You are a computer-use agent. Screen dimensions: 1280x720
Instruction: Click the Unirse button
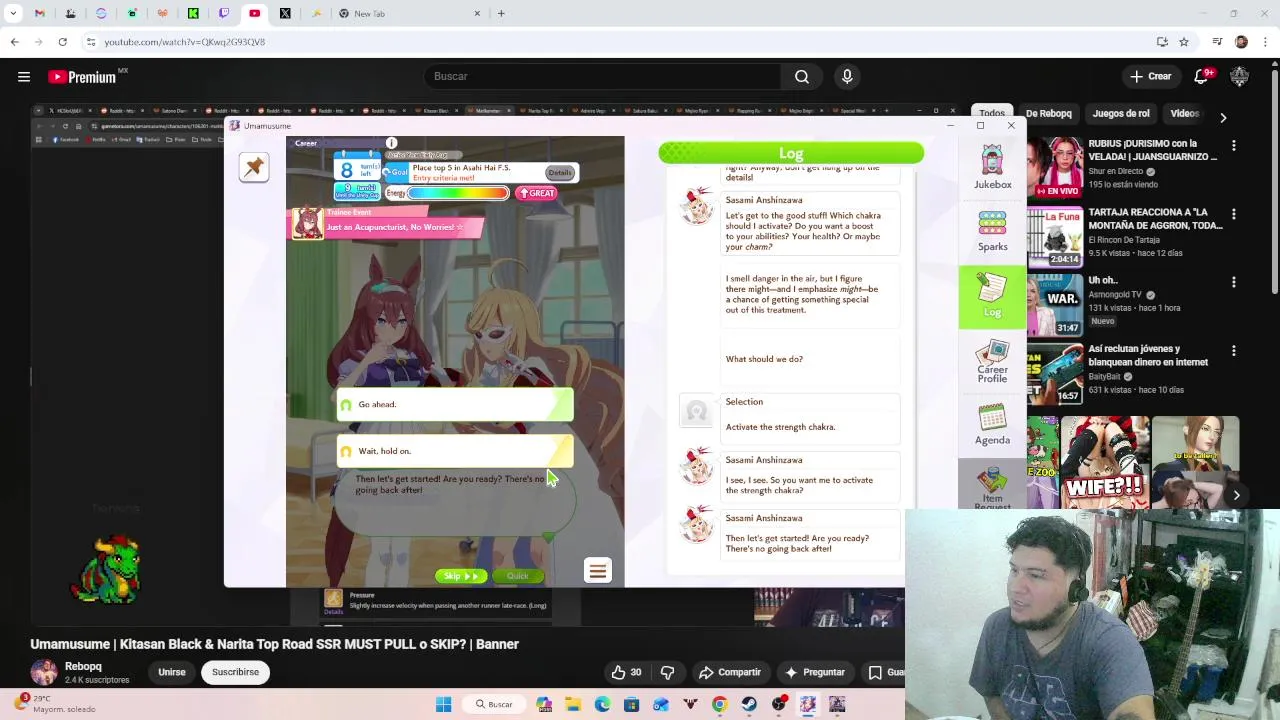tap(172, 672)
